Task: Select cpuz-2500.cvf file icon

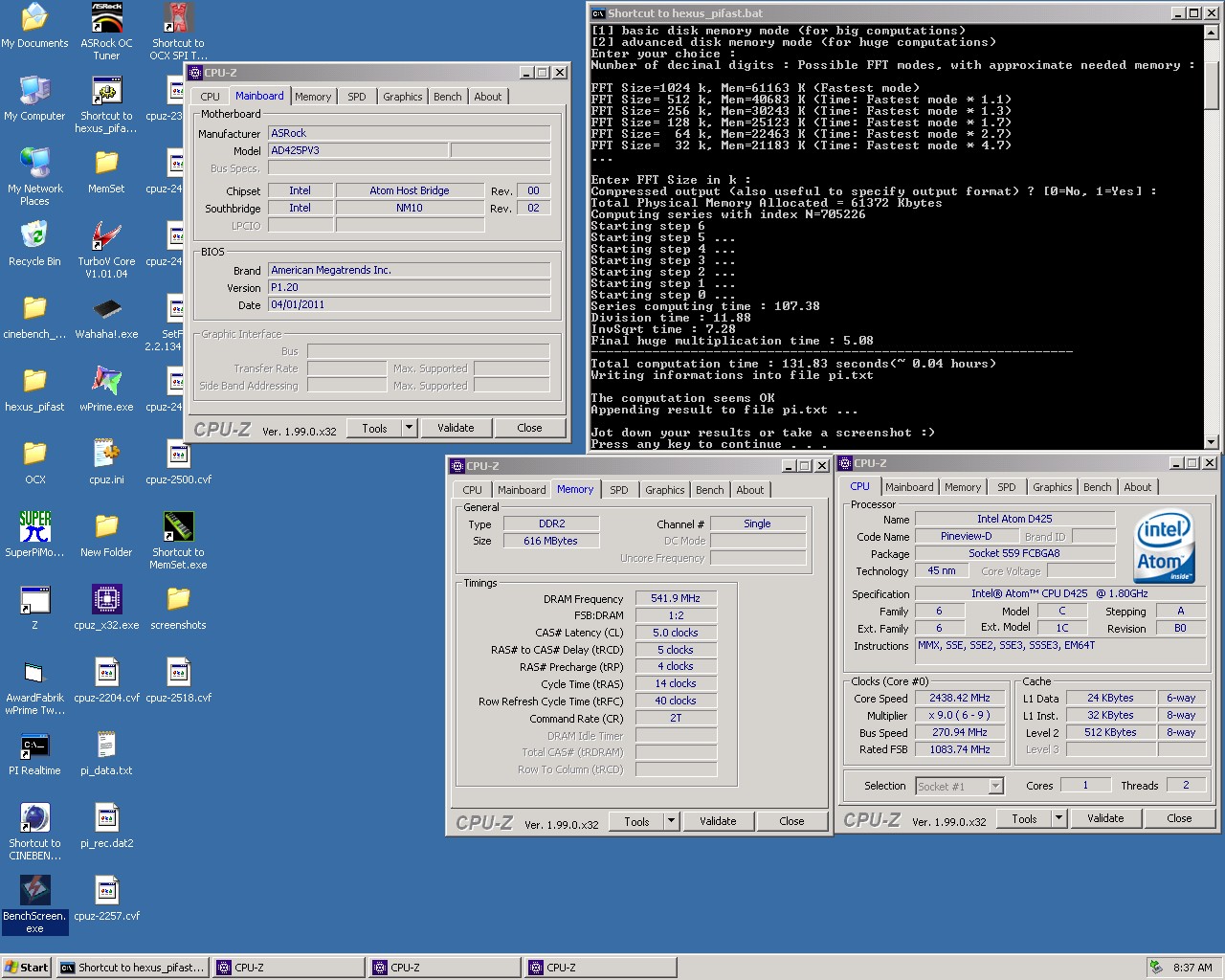Action: point(178,462)
